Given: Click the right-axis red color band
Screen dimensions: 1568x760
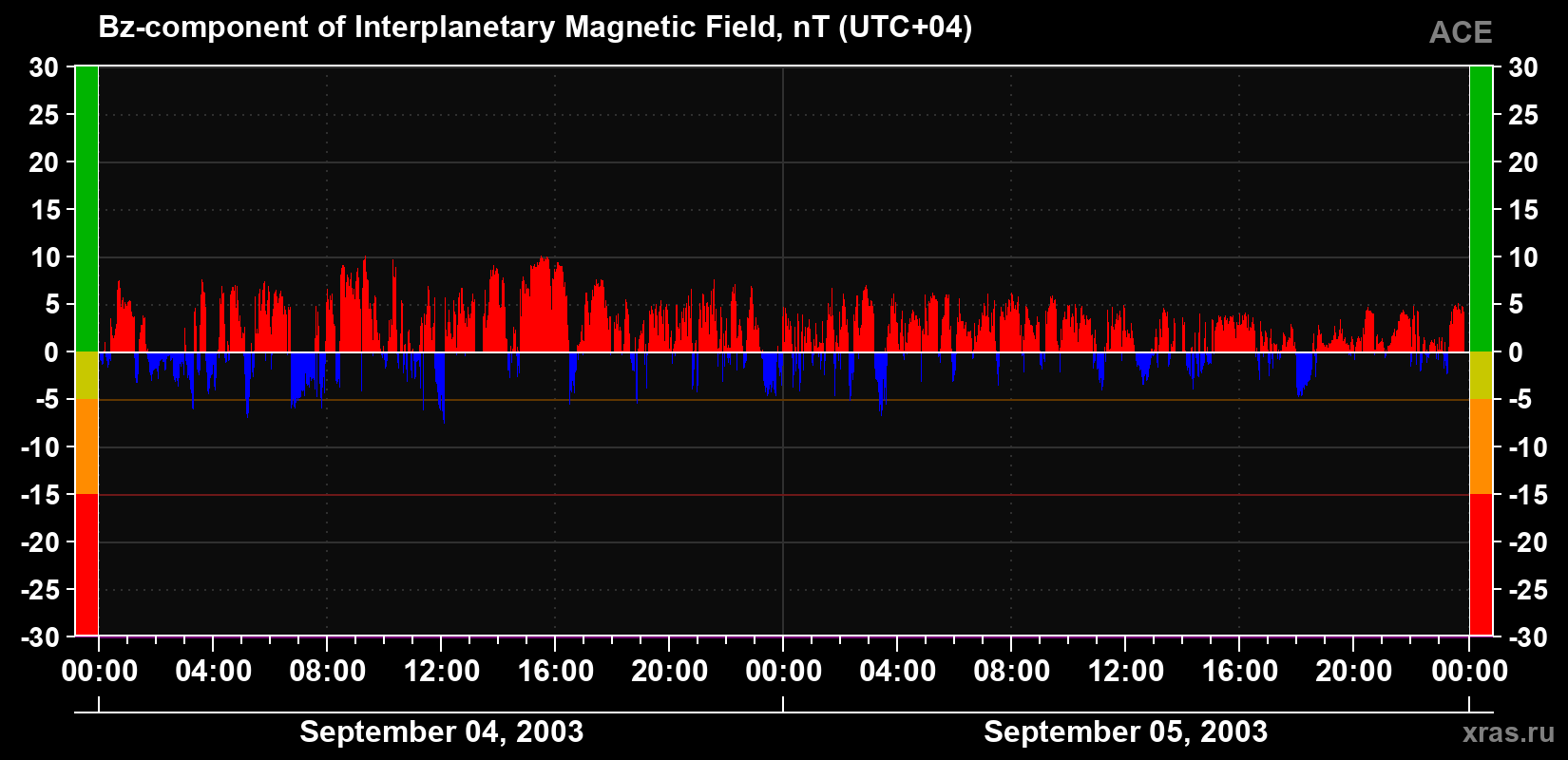Looking at the screenshot, I should coord(1481,564).
